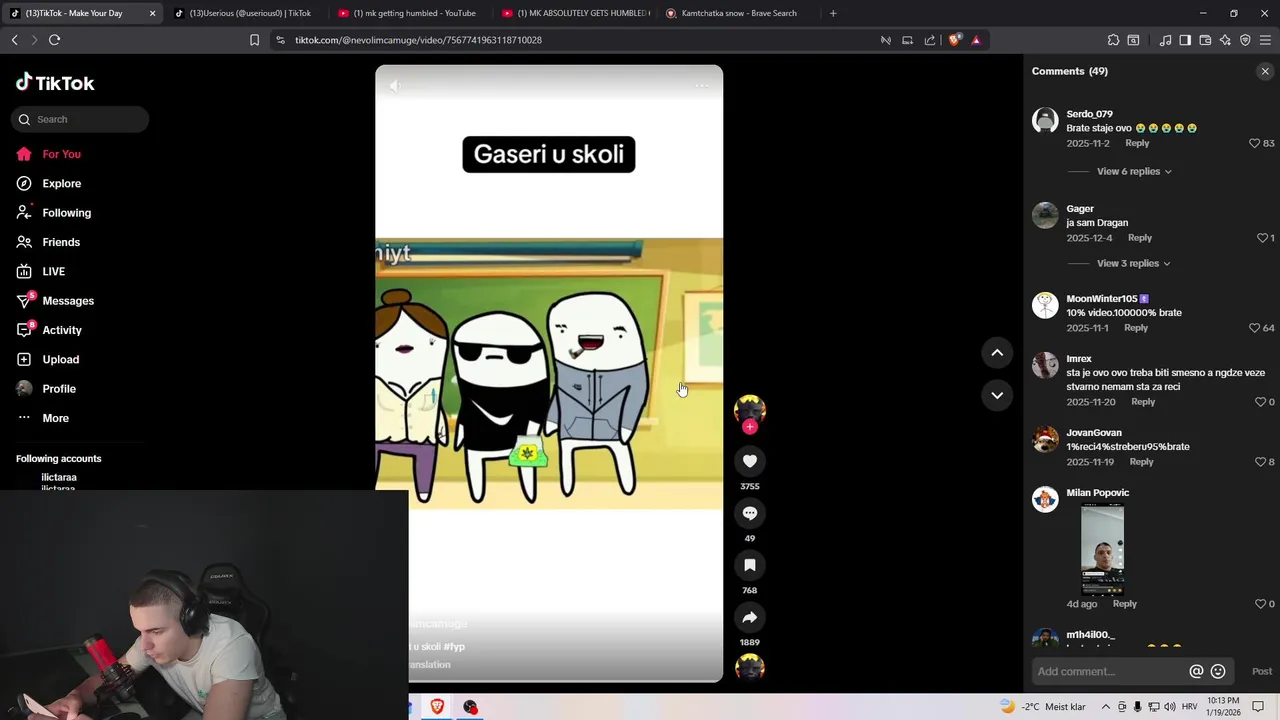The width and height of the screenshot is (1280, 720).
Task: Like Serdo_079's comment
Action: [1254, 143]
